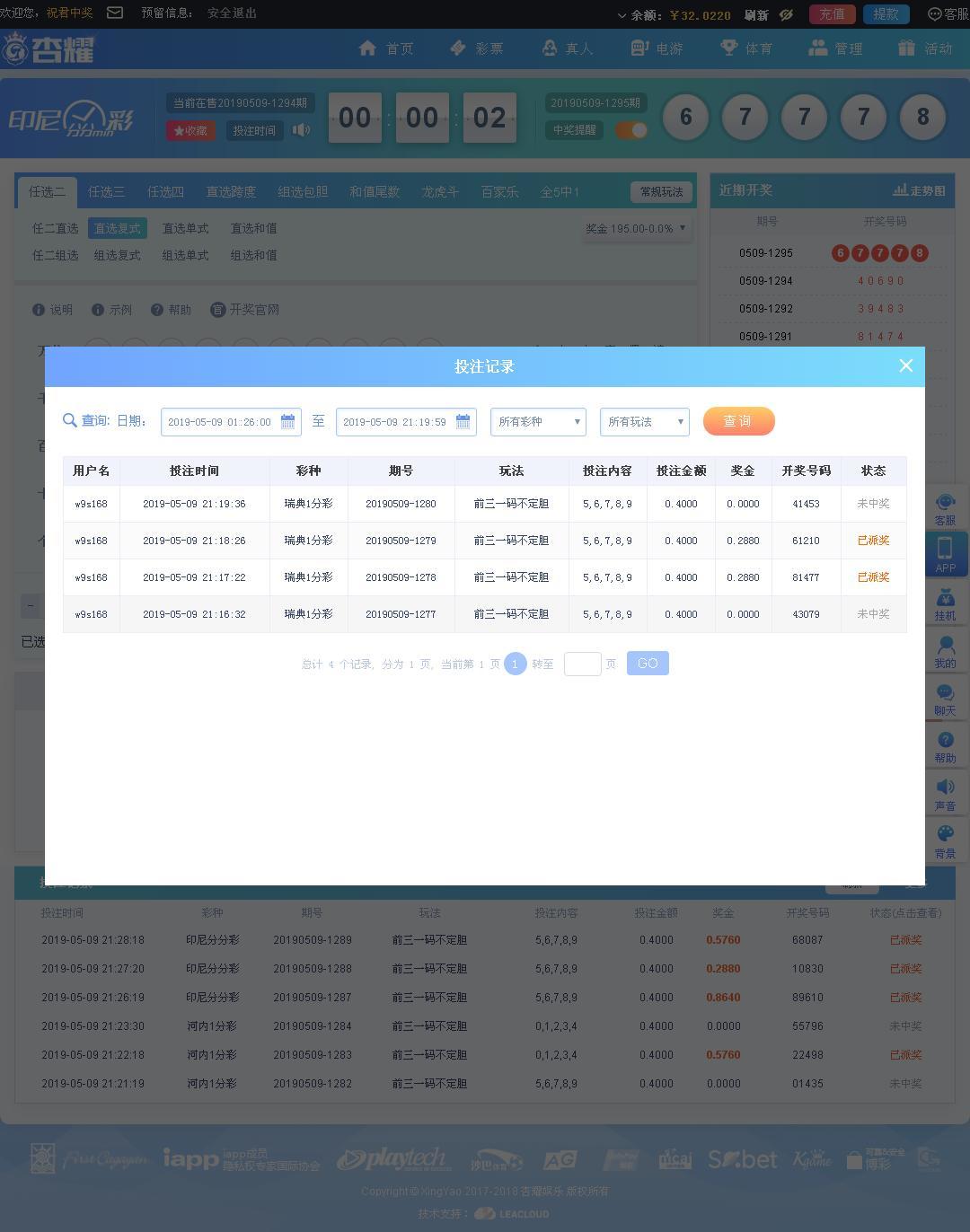Click the GO pagination button
Screen dimensions: 970x1232
point(648,664)
